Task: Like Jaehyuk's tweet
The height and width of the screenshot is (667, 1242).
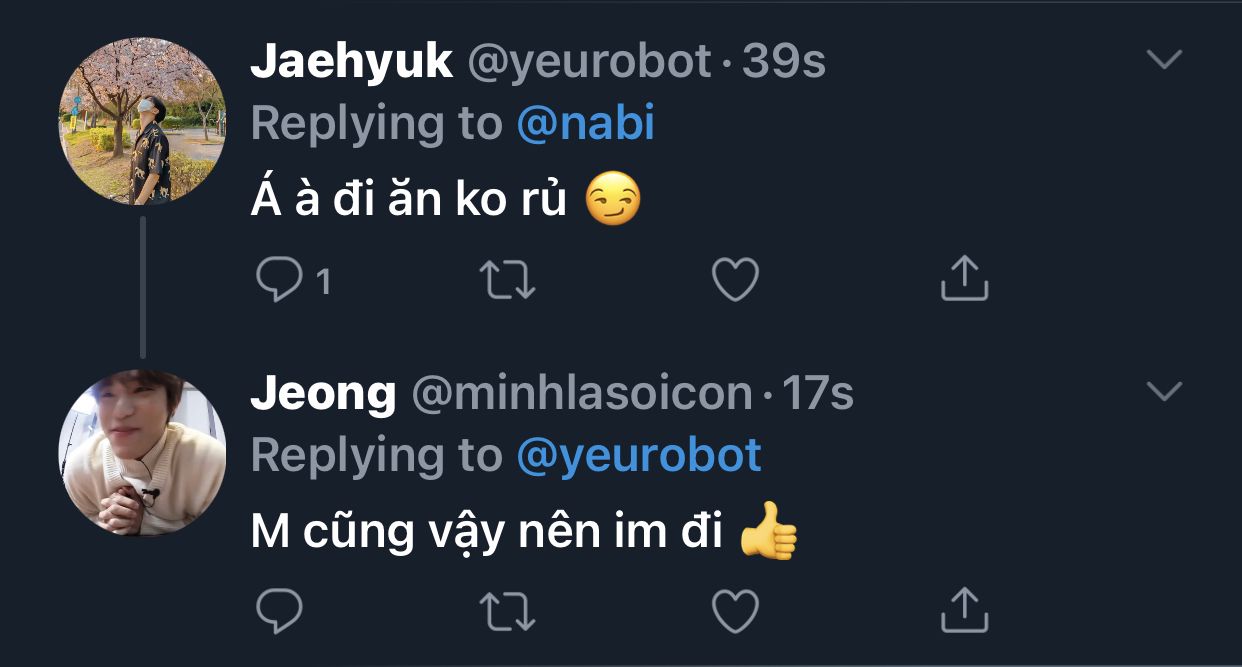Action: pos(735,281)
